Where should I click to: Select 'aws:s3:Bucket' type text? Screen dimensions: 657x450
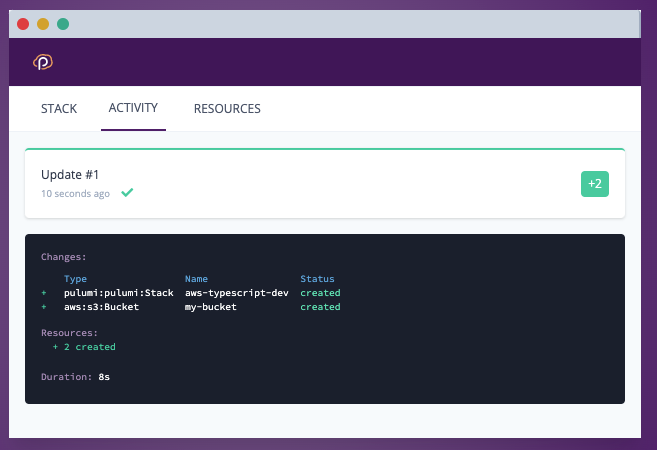point(101,307)
